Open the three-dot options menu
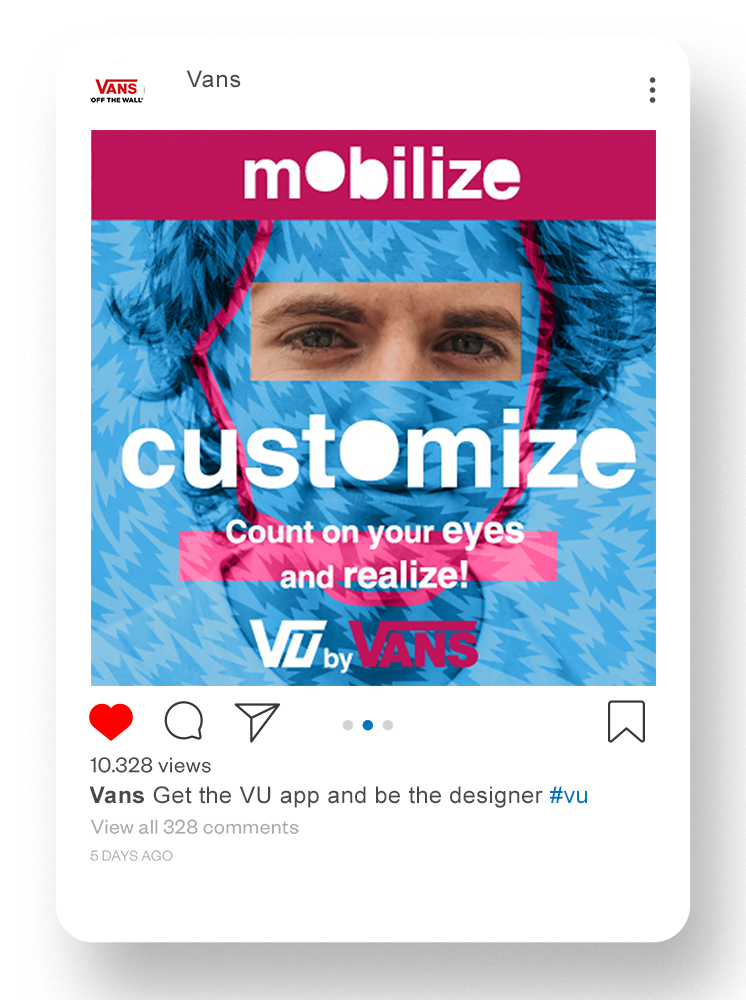 pyautogui.click(x=652, y=90)
